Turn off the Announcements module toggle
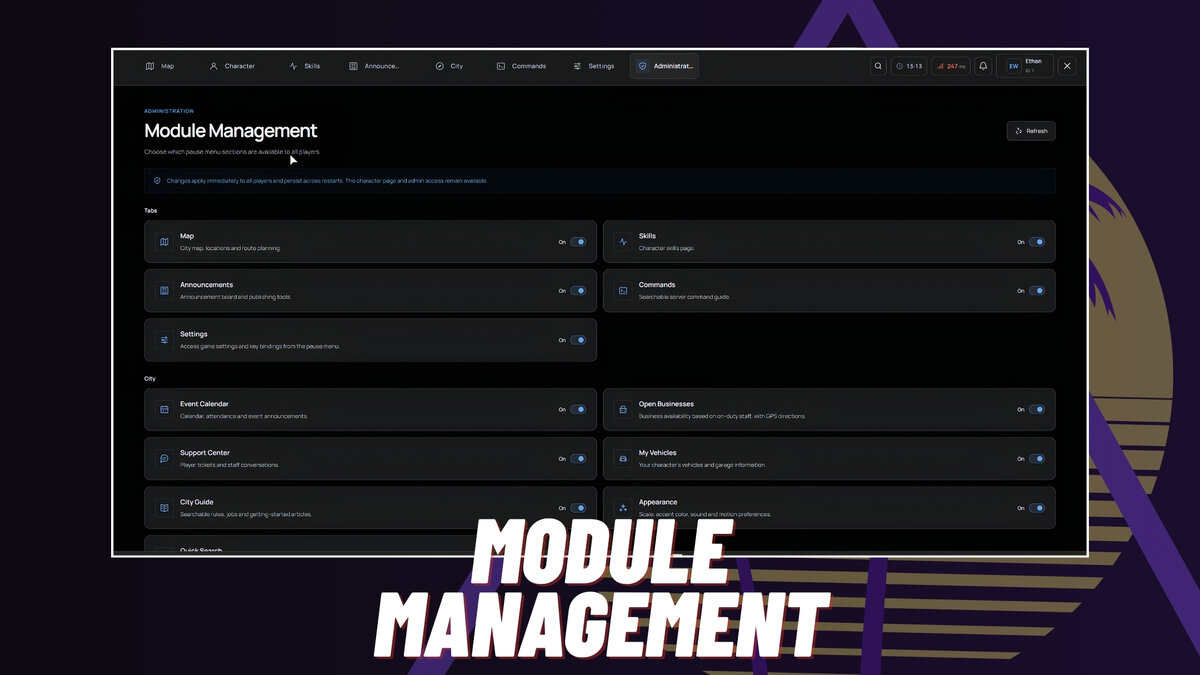This screenshot has height=675, width=1200. click(578, 291)
